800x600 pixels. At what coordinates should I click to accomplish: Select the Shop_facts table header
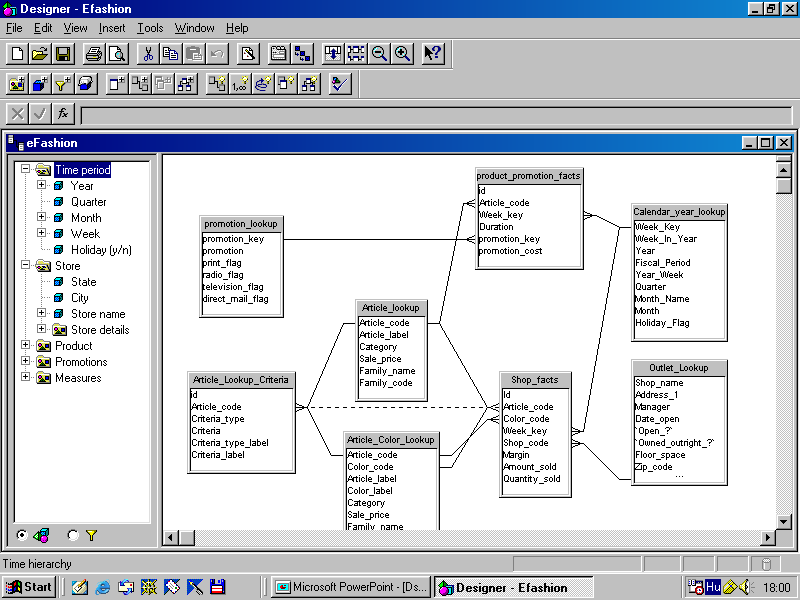coord(535,380)
